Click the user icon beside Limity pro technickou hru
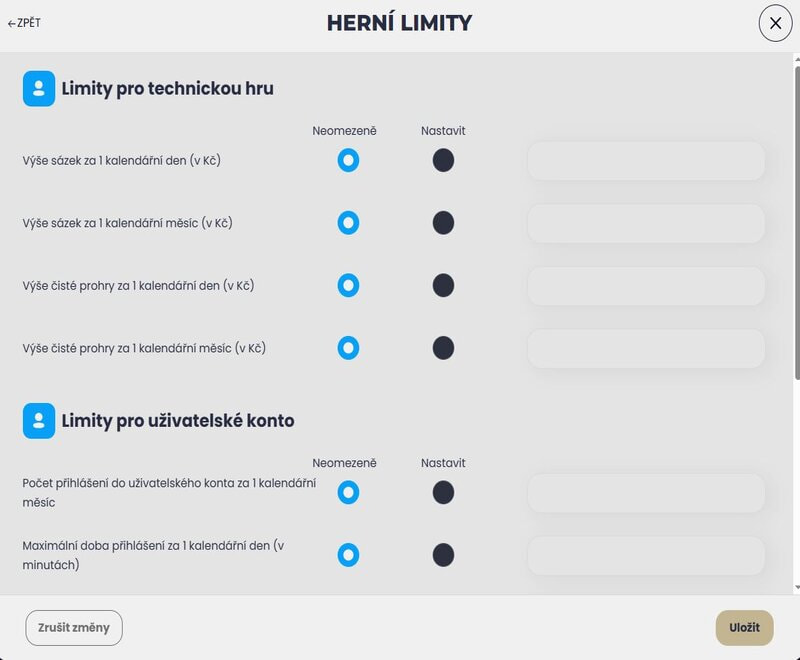 click(39, 87)
